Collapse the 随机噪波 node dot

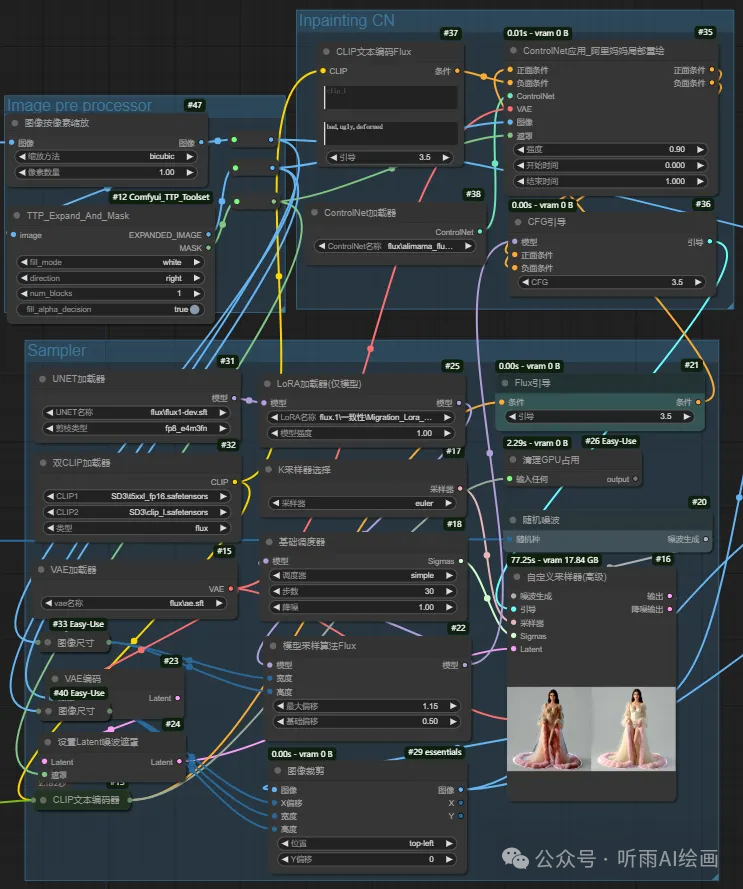point(513,520)
